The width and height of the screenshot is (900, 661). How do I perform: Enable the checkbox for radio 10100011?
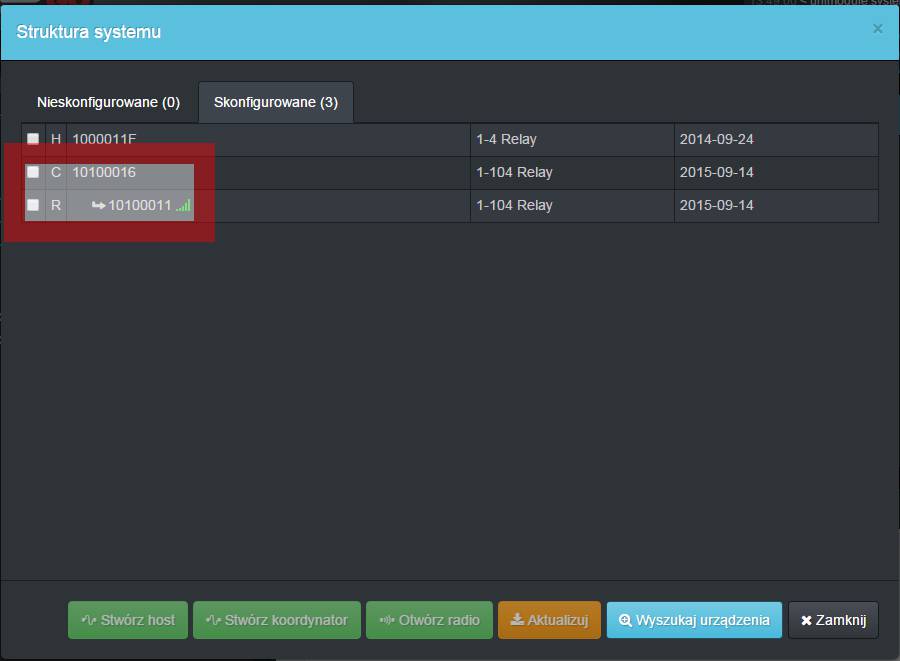point(33,205)
